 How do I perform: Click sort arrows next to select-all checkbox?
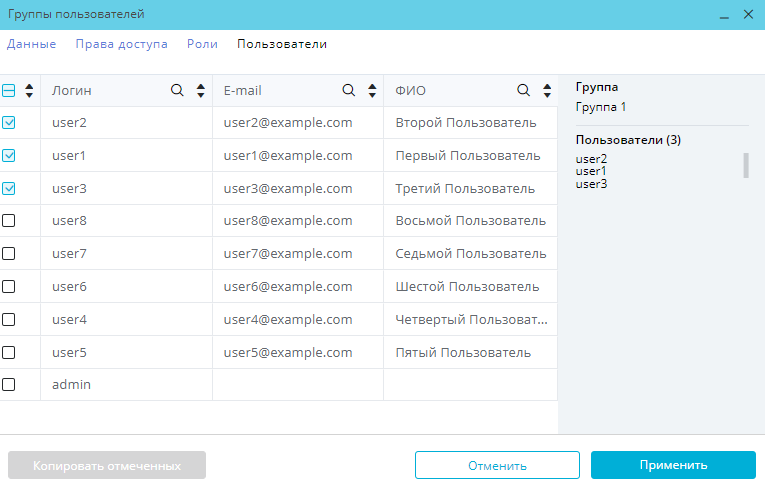point(29,90)
